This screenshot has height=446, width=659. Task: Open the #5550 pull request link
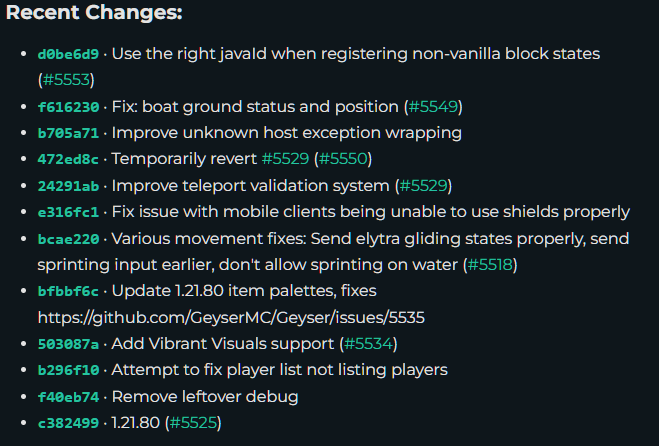pyautogui.click(x=343, y=159)
